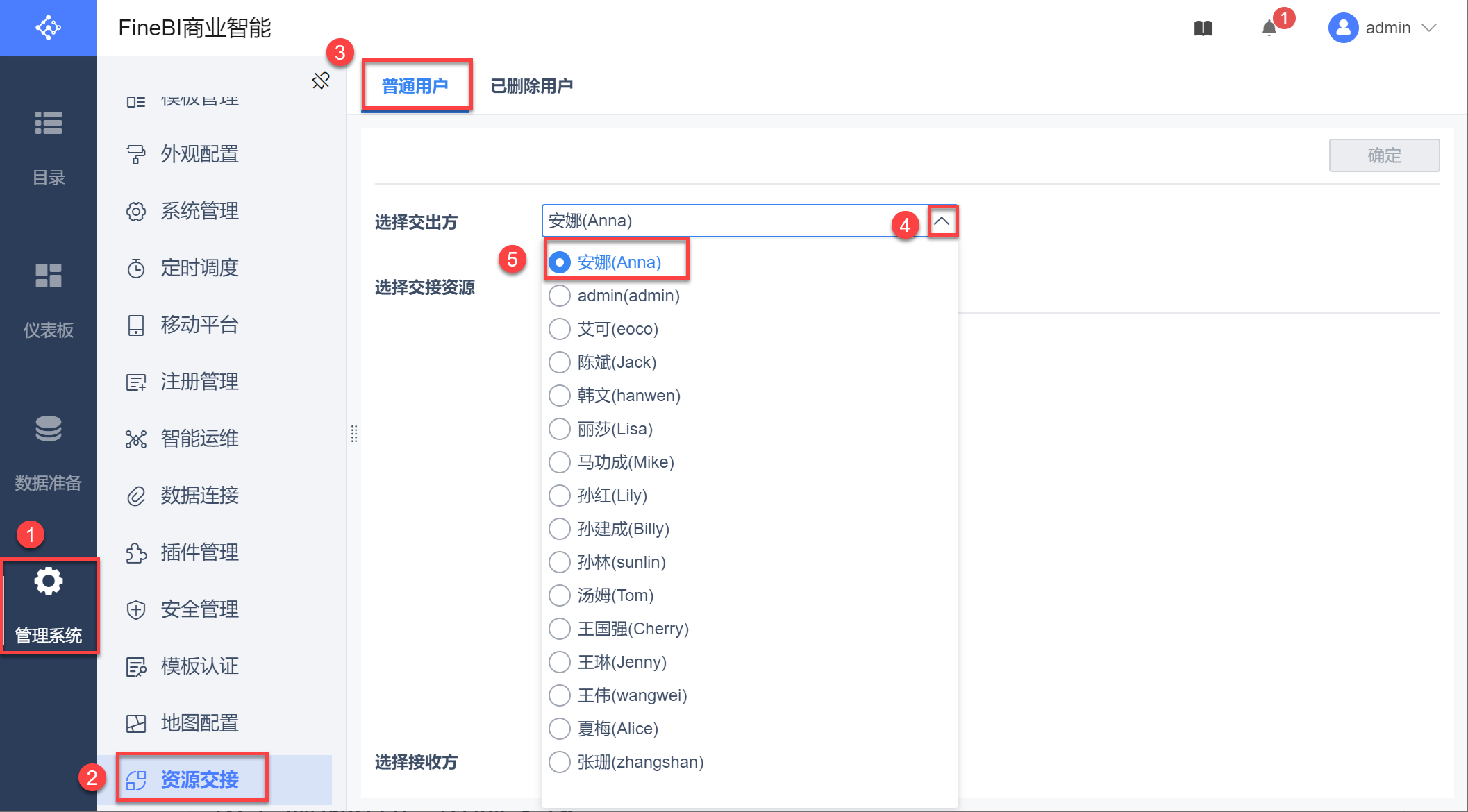Image resolution: width=1468 pixels, height=812 pixels.
Task: Click the sidebar resize drag handle
Action: 354,434
